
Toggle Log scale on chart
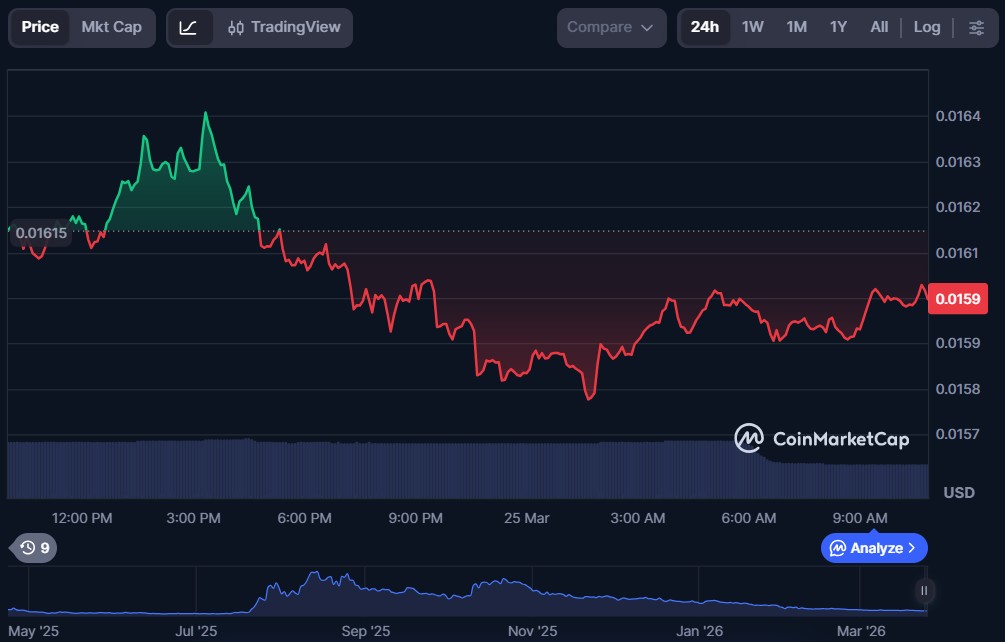(x=926, y=27)
